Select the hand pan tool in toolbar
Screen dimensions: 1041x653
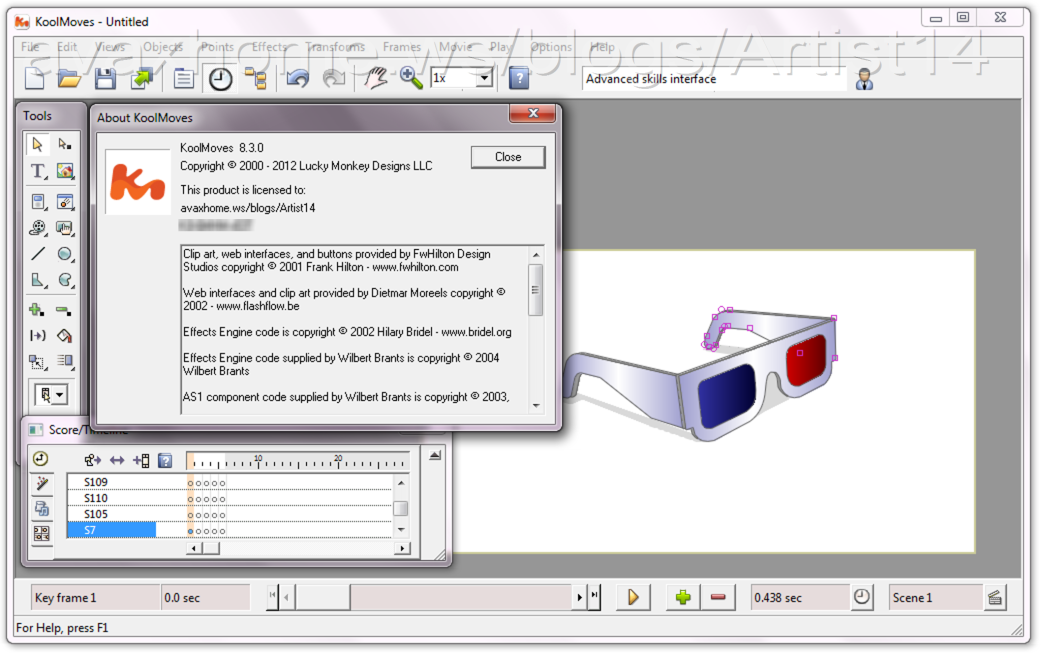(x=376, y=78)
